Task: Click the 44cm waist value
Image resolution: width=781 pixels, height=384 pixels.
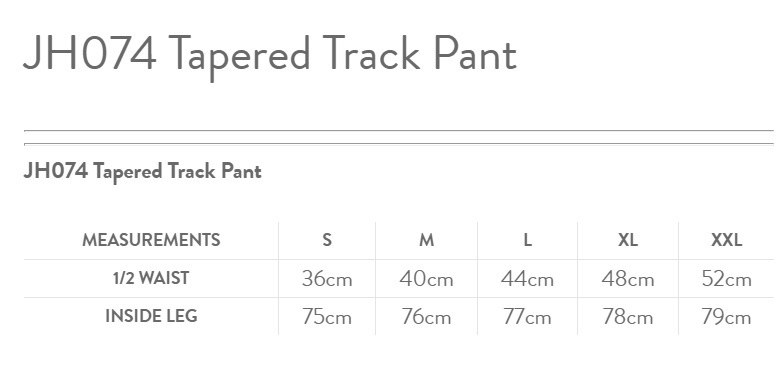Action: [527, 279]
